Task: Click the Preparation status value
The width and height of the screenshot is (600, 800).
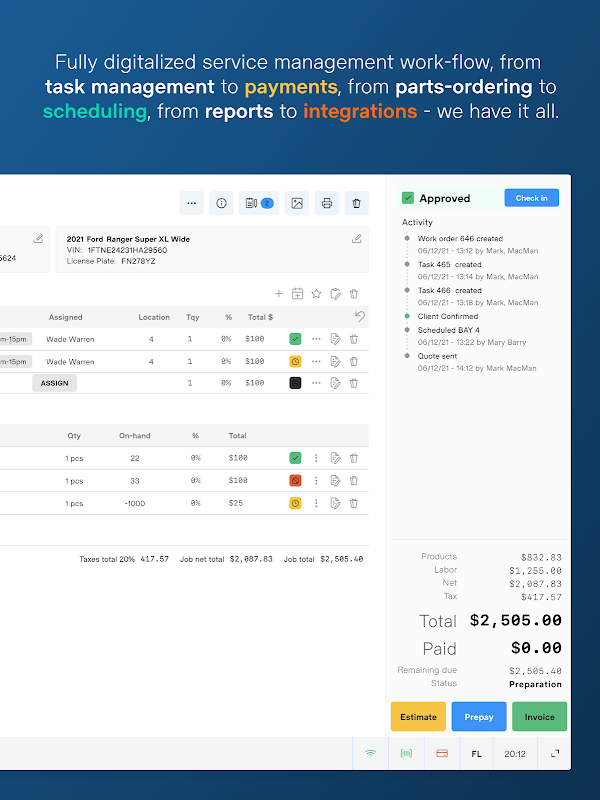Action: pyautogui.click(x=535, y=684)
